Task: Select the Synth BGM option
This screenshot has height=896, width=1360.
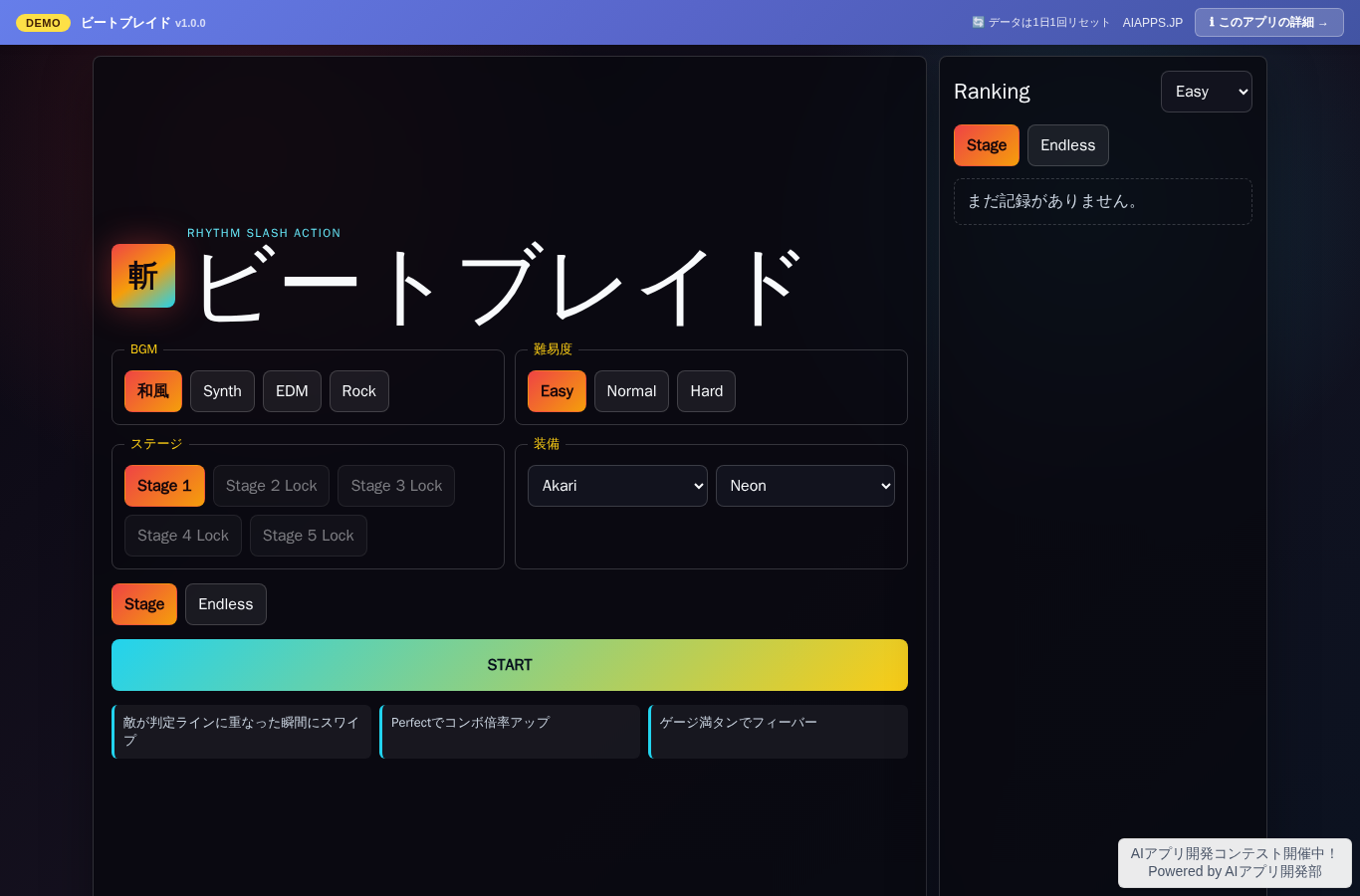Action: point(222,391)
